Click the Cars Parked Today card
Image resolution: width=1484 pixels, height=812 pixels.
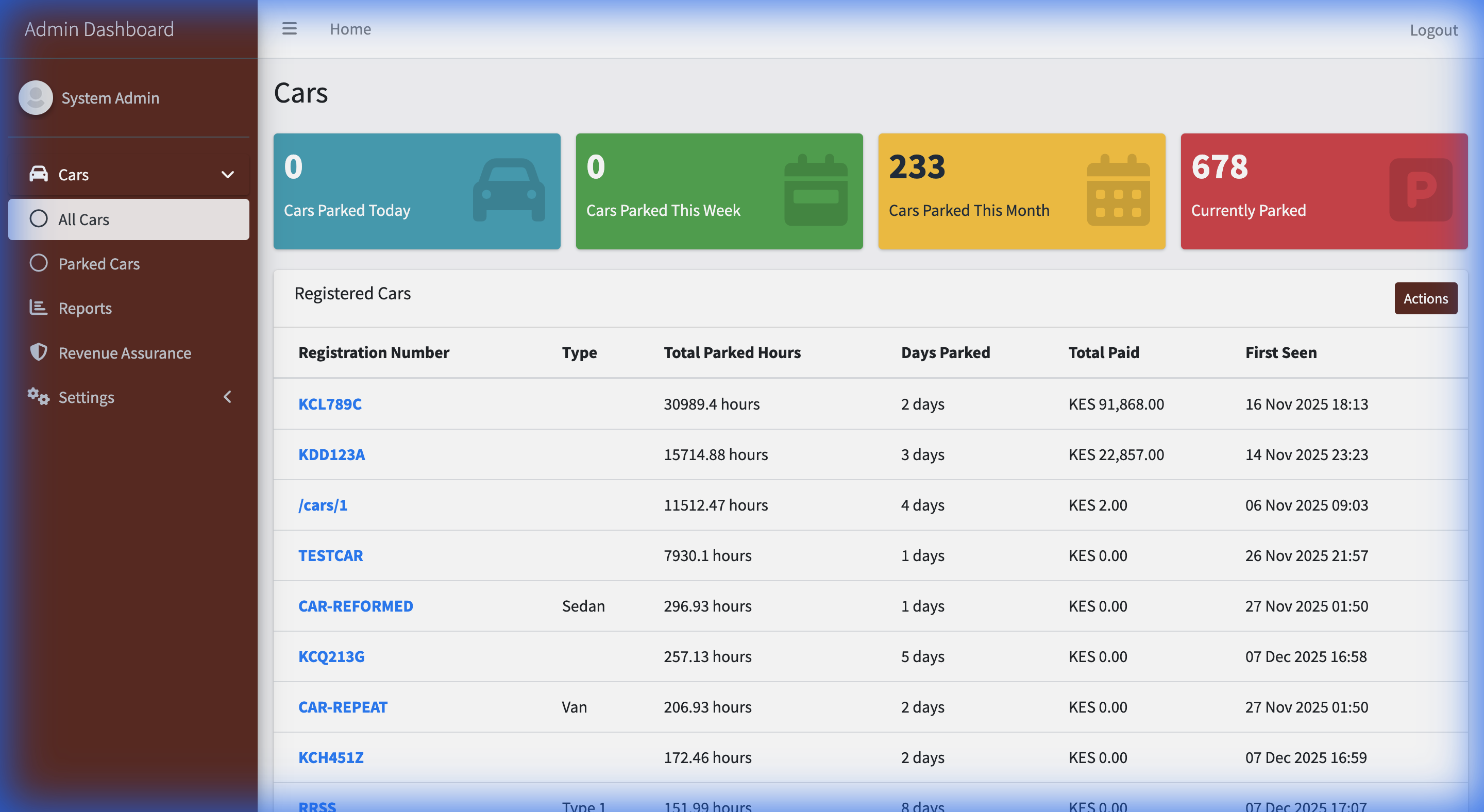(x=416, y=191)
